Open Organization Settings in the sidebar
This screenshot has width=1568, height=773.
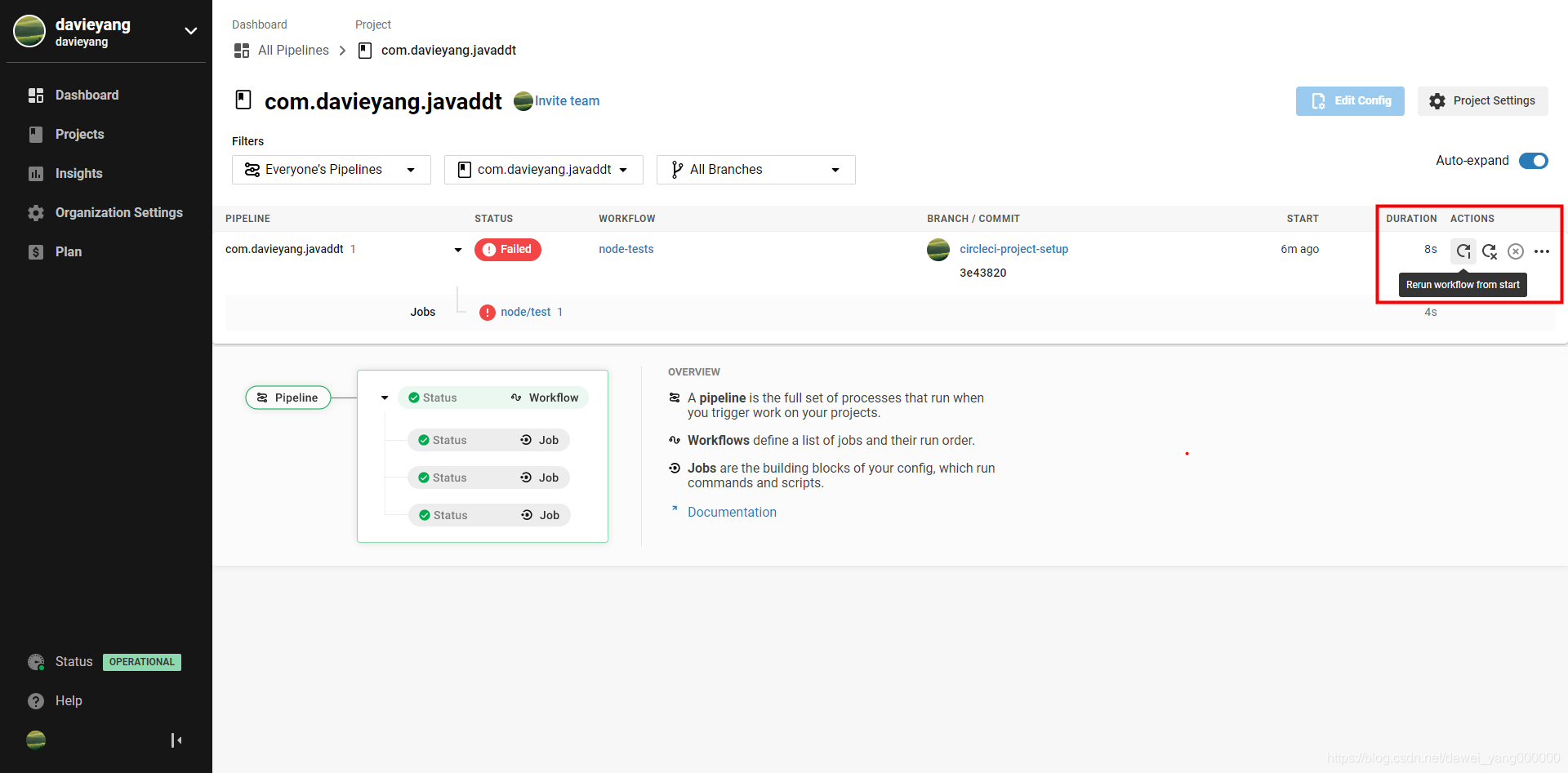coord(118,213)
